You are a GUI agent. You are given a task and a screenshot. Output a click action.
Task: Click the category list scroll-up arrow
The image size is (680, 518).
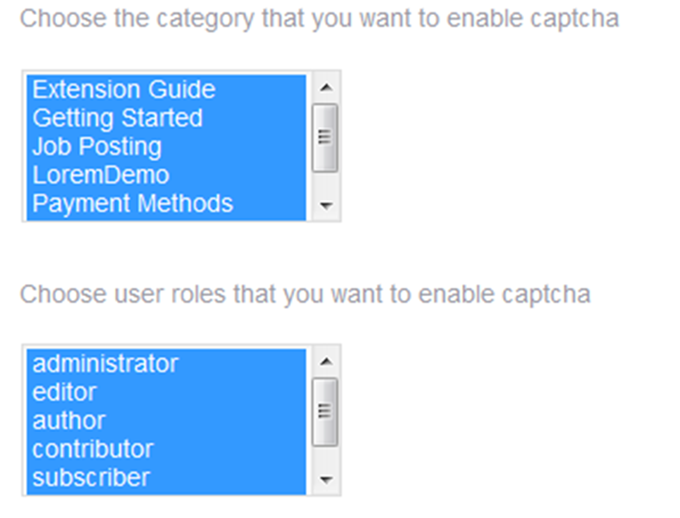(x=325, y=88)
